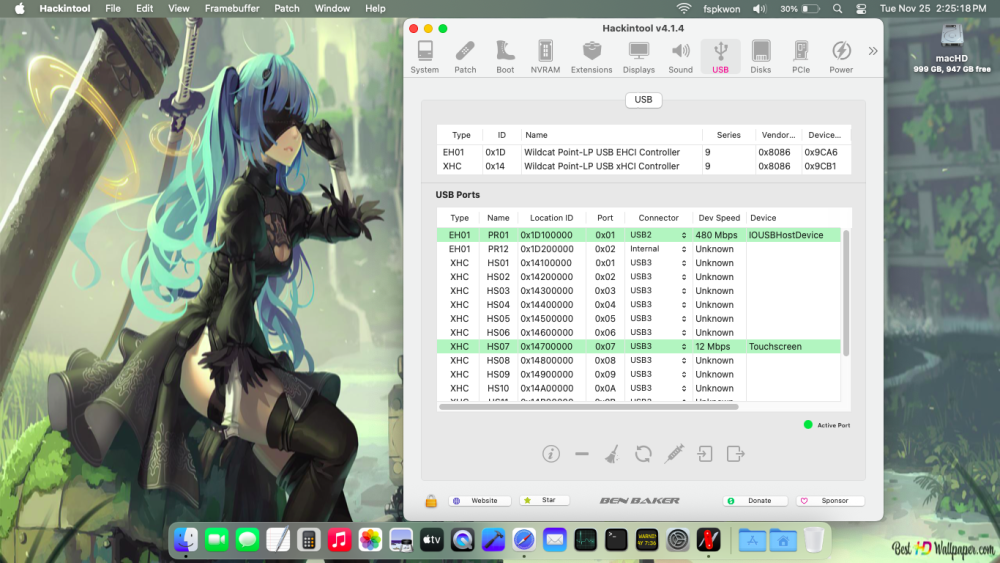Open the Boot toolbar section

point(505,57)
